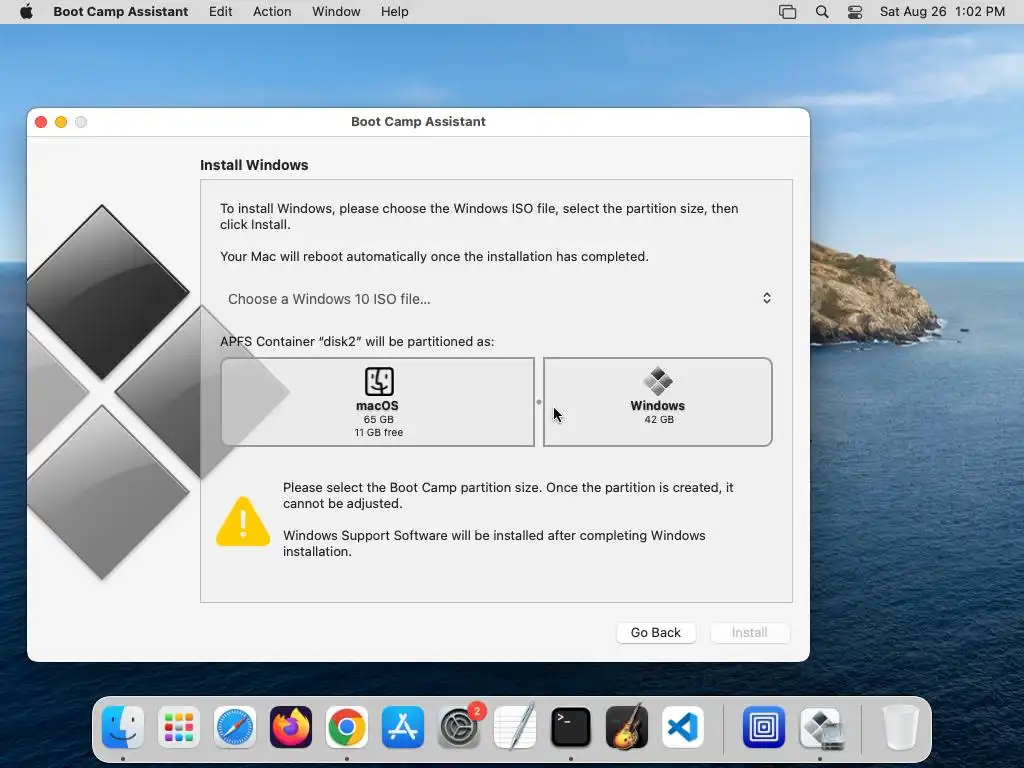Show the date and time panel
The height and width of the screenshot is (768, 1024).
click(942, 12)
